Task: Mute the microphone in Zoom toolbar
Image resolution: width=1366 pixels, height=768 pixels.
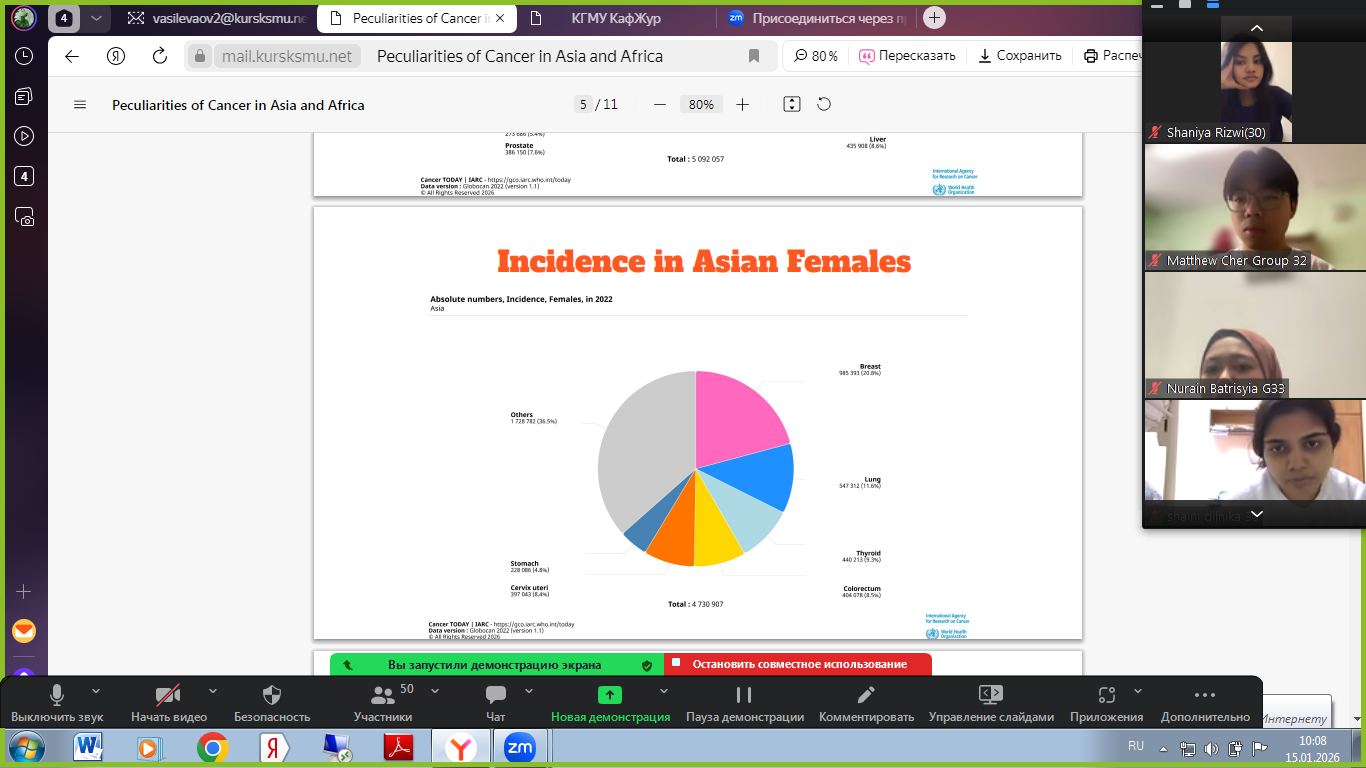Action: pyautogui.click(x=57, y=703)
